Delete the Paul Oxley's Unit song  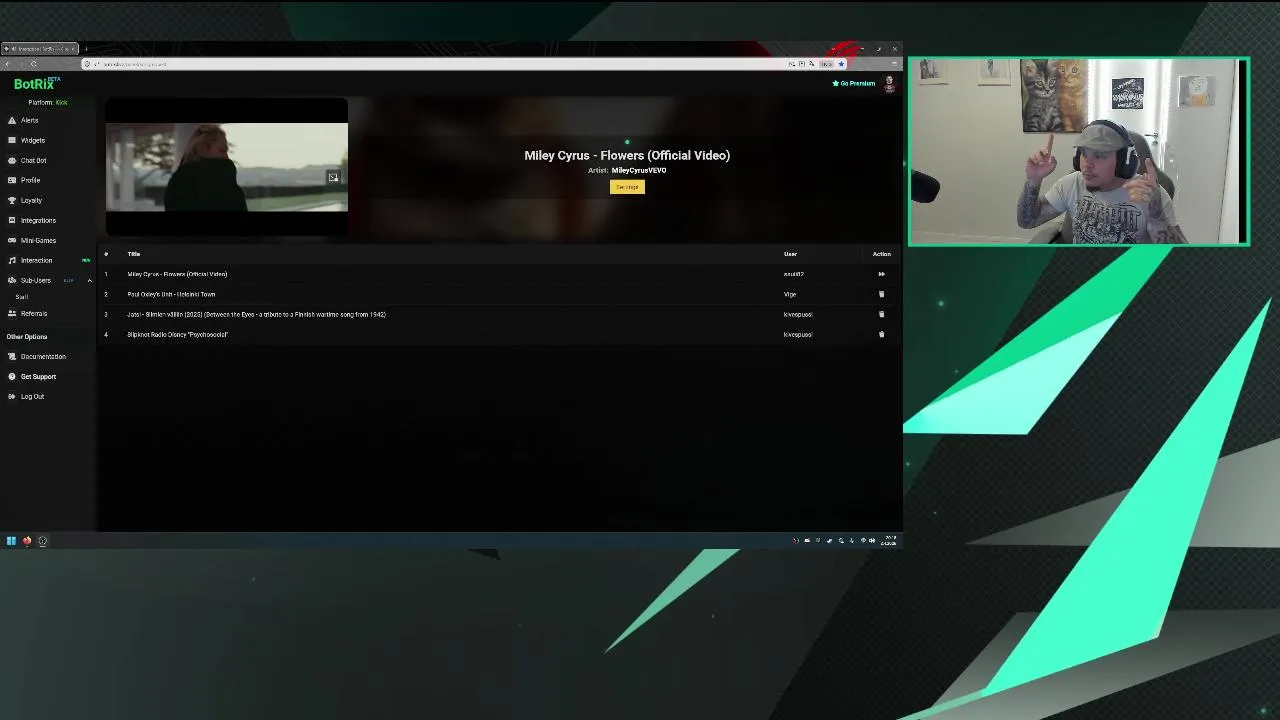coord(881,294)
